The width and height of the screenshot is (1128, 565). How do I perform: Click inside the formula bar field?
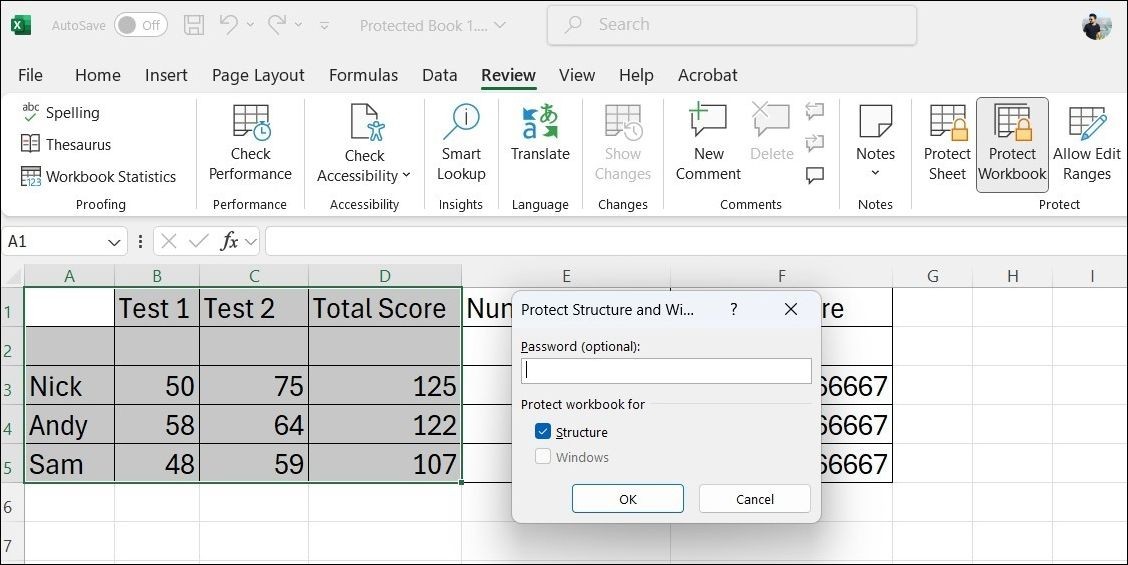tap(696, 241)
